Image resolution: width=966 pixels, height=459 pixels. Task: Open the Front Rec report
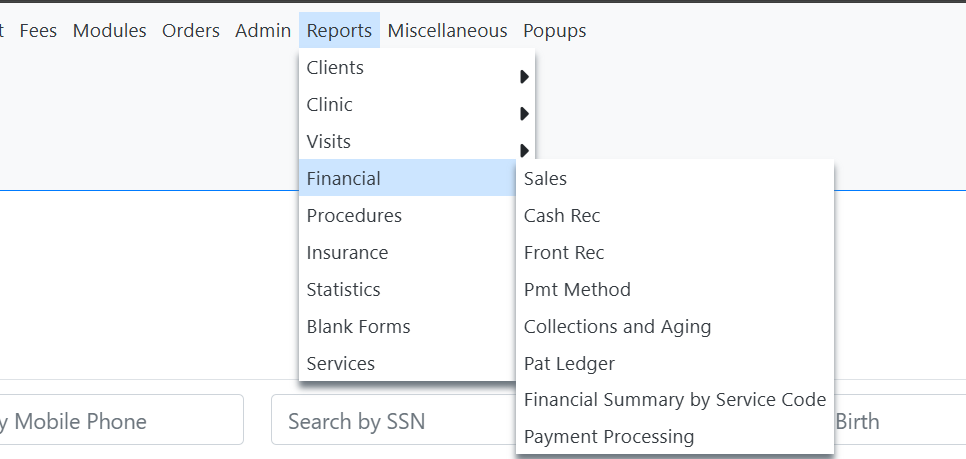click(x=564, y=253)
